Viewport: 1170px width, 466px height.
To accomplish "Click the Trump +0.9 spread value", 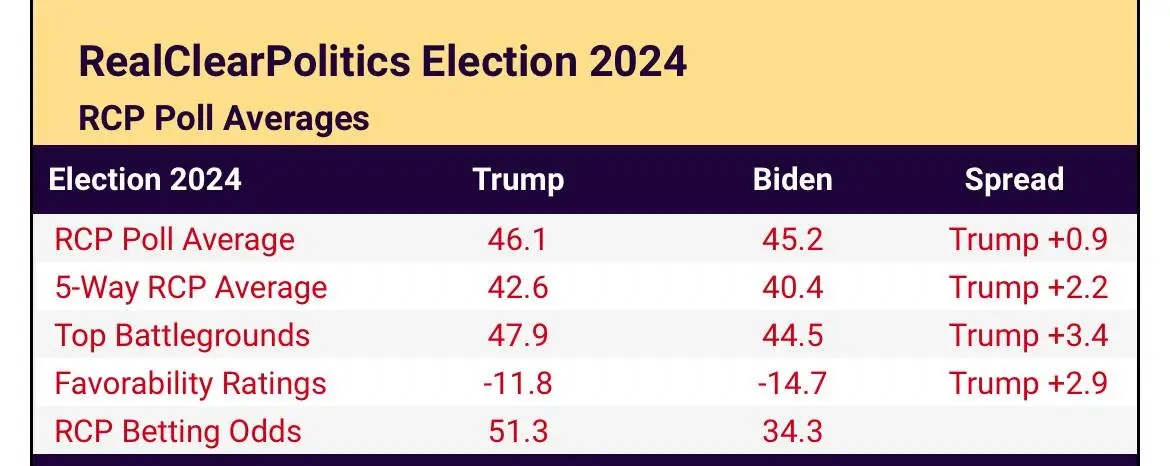I will pyautogui.click(x=1028, y=240).
